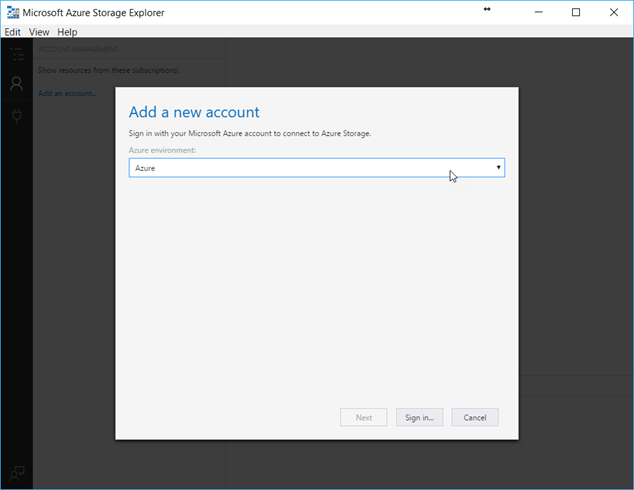Click the 'Add a new account' heading
Viewport: 634px width, 490px height.
click(194, 112)
